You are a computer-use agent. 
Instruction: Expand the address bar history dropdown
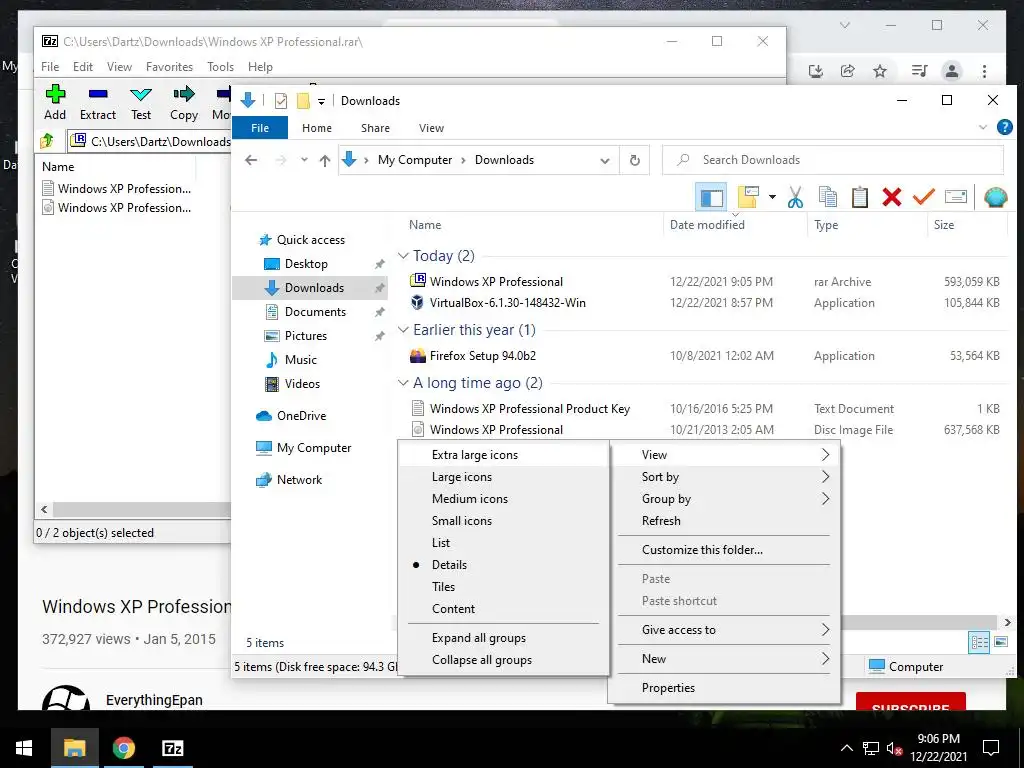click(605, 160)
